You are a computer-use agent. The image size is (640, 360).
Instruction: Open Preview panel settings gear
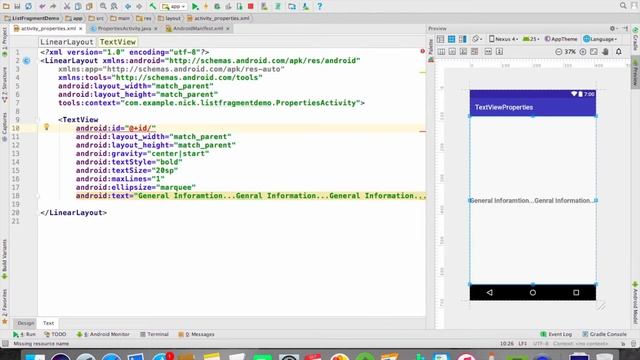click(613, 29)
